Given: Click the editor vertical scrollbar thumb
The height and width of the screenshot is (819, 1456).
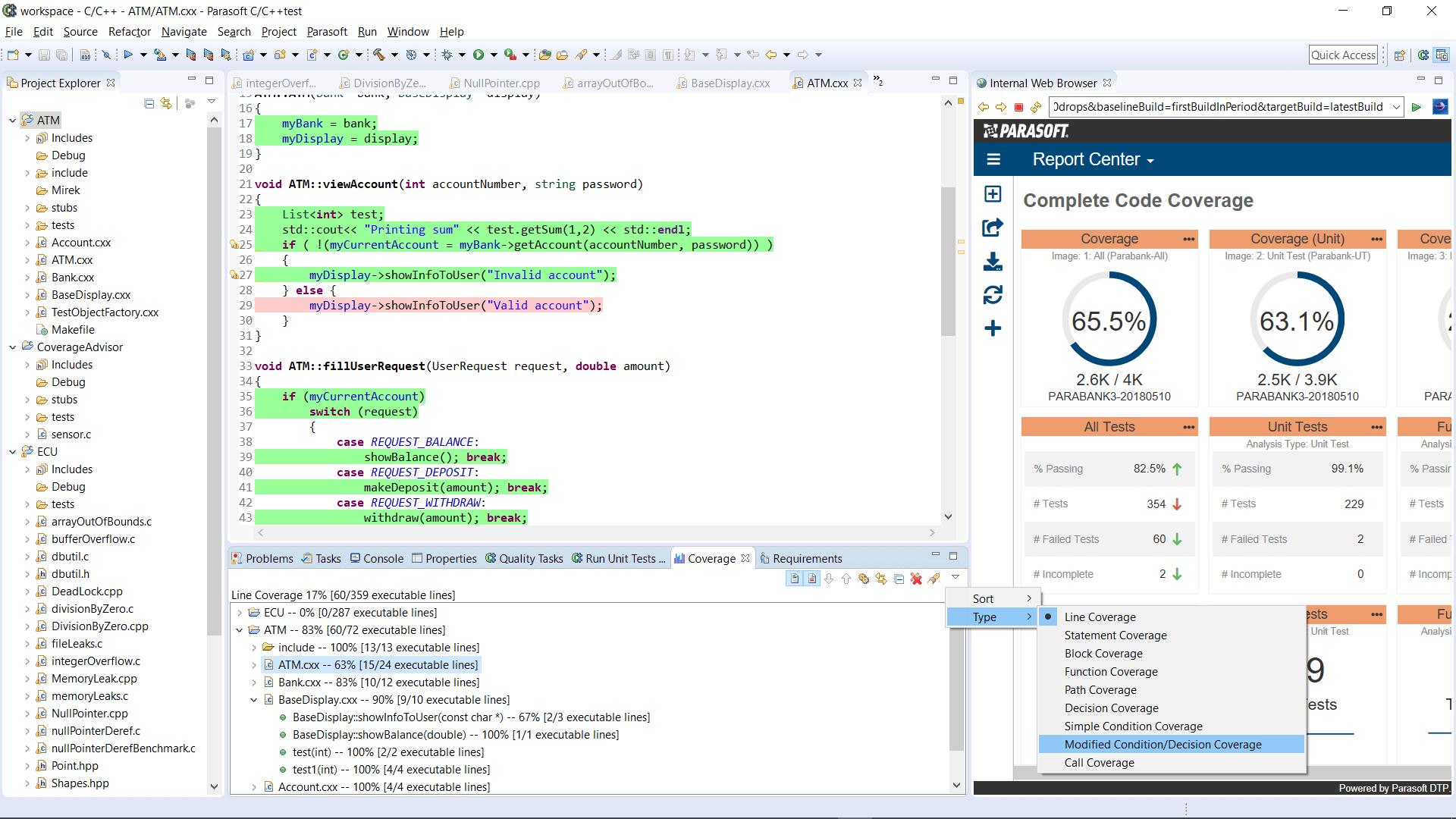Looking at the screenshot, I should click(948, 261).
